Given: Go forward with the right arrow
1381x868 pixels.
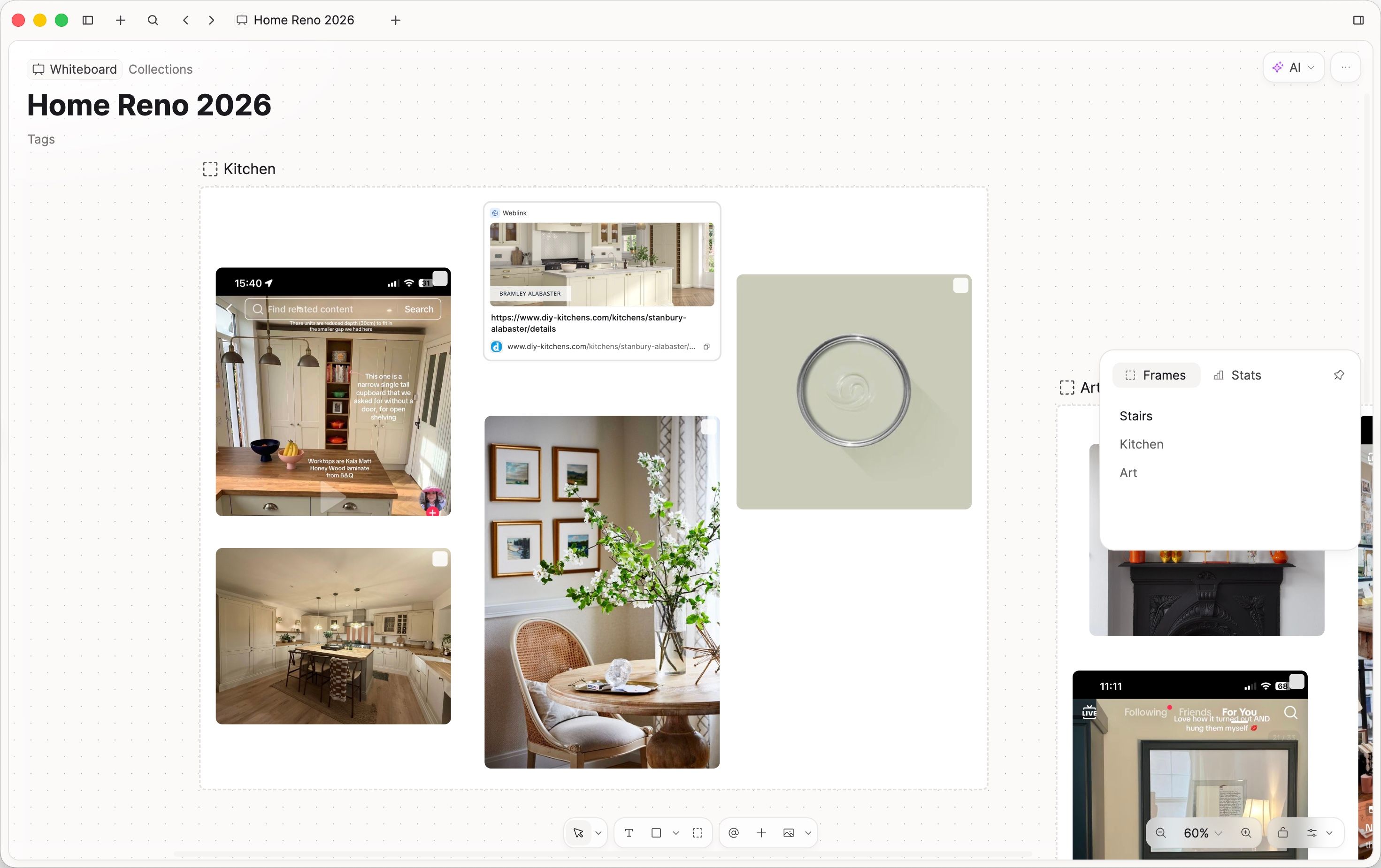Looking at the screenshot, I should tap(212, 20).
